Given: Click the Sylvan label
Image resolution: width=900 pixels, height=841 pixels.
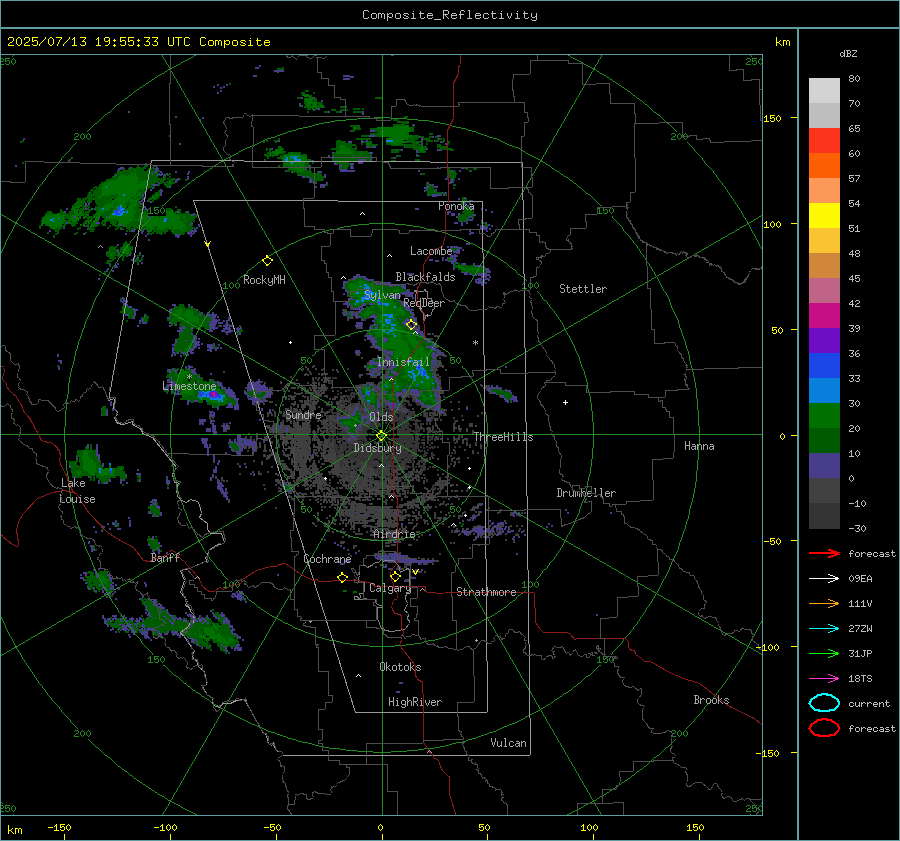Looking at the screenshot, I should coord(382,295).
